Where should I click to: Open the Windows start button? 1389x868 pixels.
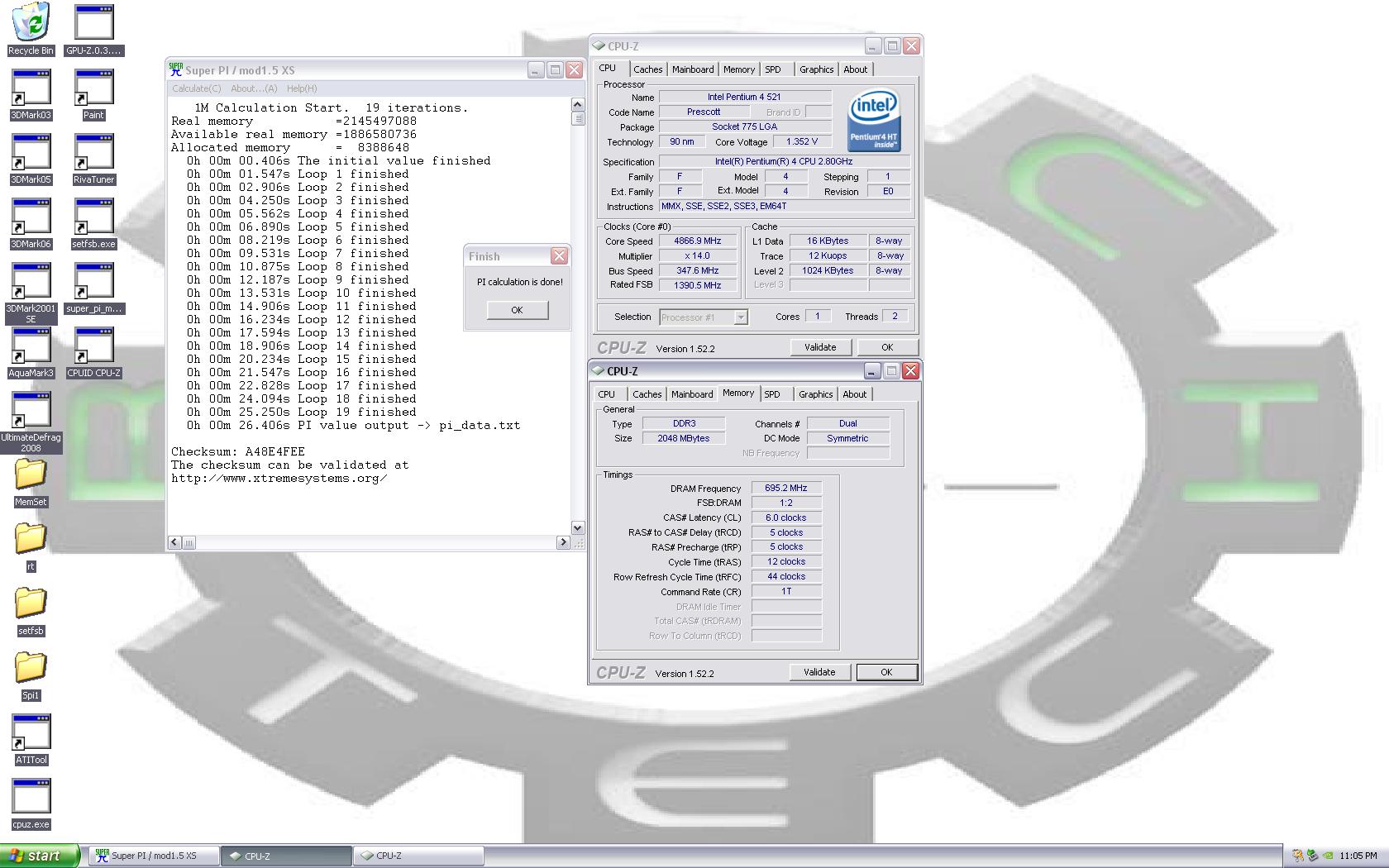click(40, 856)
